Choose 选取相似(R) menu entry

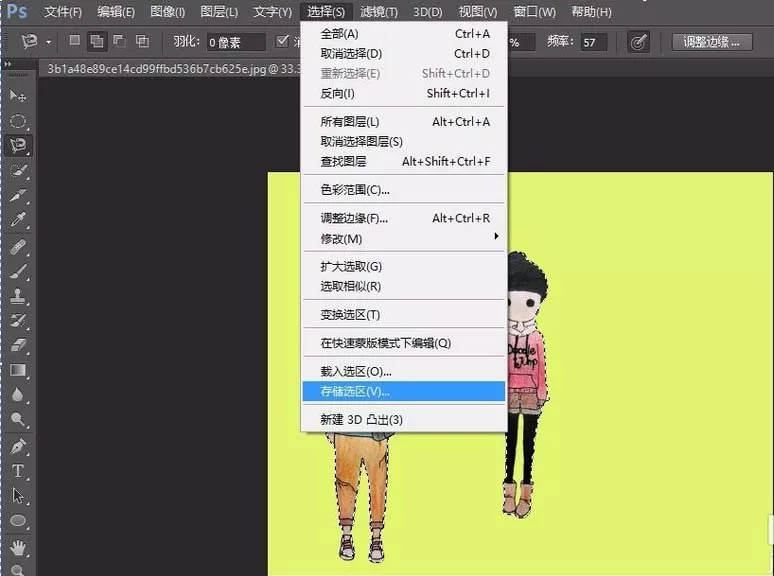coord(404,286)
